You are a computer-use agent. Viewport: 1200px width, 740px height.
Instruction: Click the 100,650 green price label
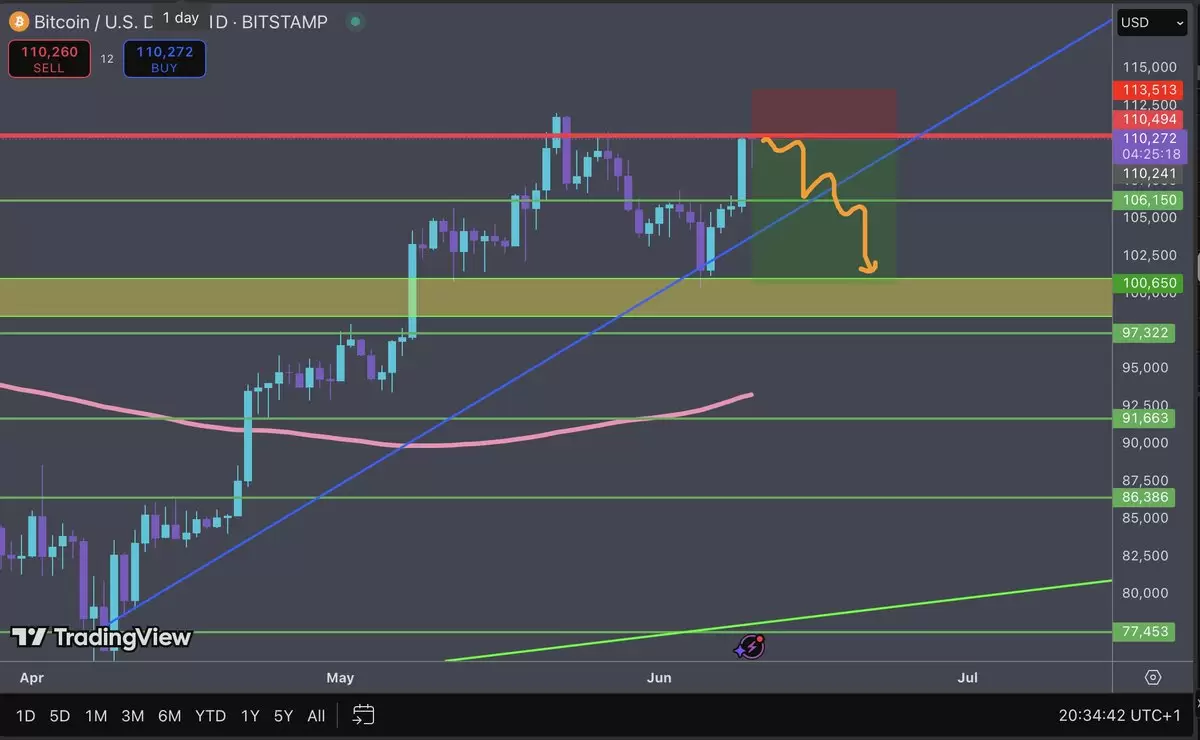(1150, 283)
